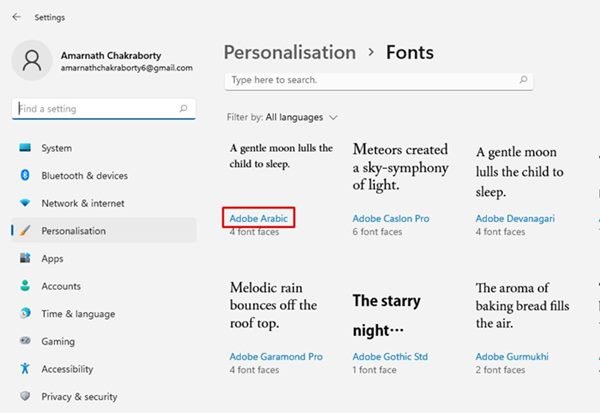Click the Time & language globe icon
The image size is (600, 413).
click(x=25, y=313)
